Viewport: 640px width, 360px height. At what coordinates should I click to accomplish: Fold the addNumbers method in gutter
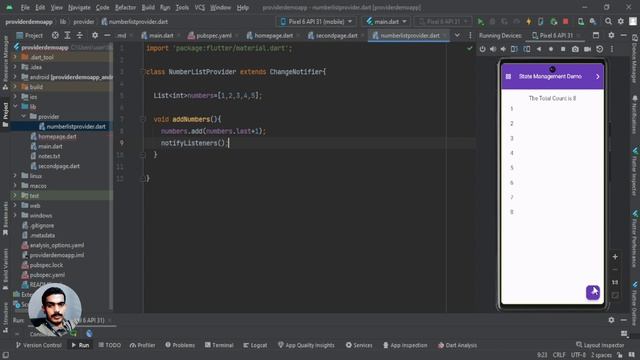tap(143, 119)
